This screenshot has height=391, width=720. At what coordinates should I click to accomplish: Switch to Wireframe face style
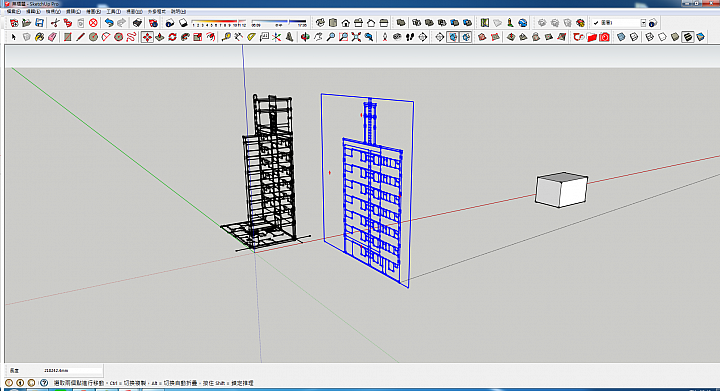649,37
